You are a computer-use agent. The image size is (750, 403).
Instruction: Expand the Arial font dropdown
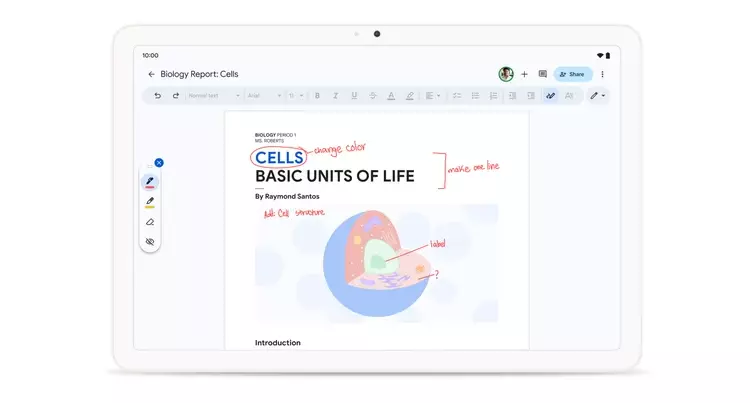tap(263, 96)
